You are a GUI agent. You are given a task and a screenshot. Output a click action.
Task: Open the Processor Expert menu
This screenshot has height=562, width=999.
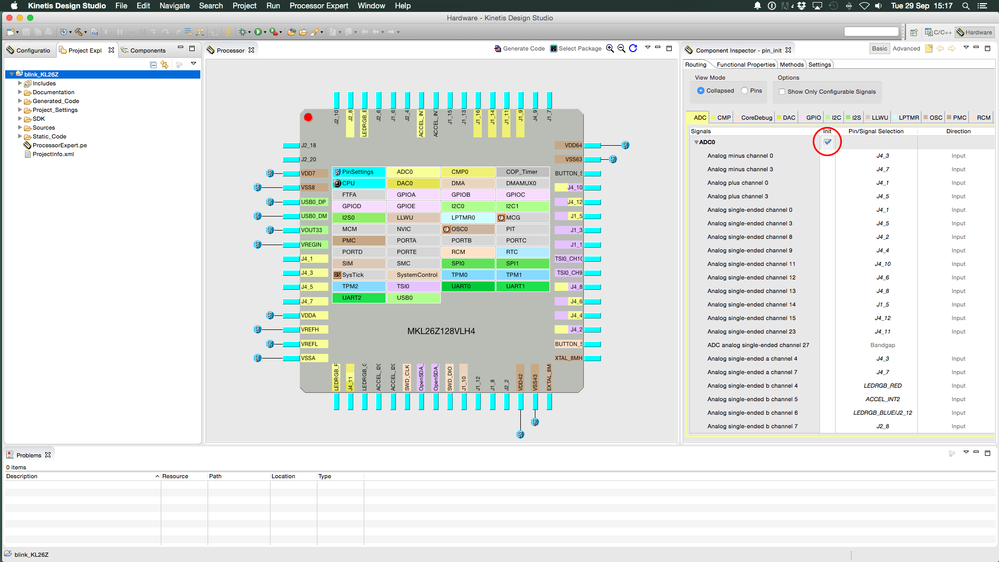point(319,6)
